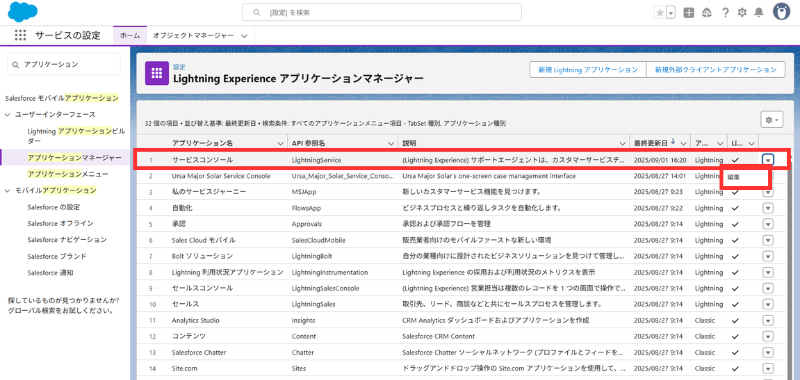800x380 pixels.
Task: Open row actions for Bolt ソリューション
Action: click(x=768, y=256)
